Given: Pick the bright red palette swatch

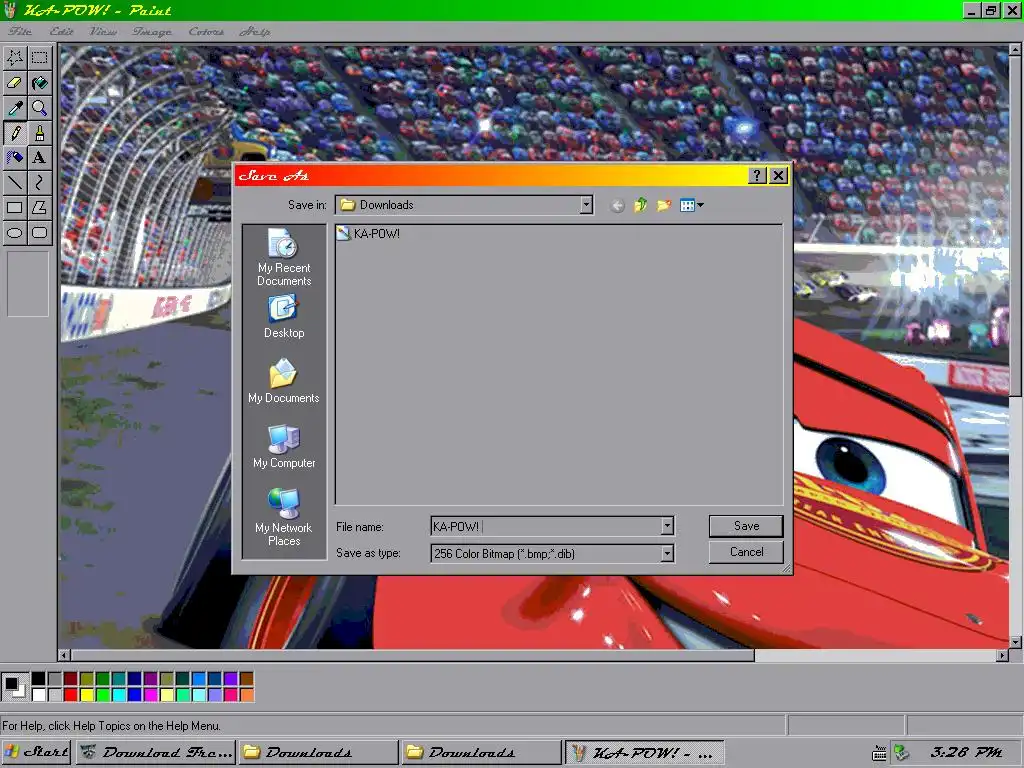Looking at the screenshot, I should [71, 695].
